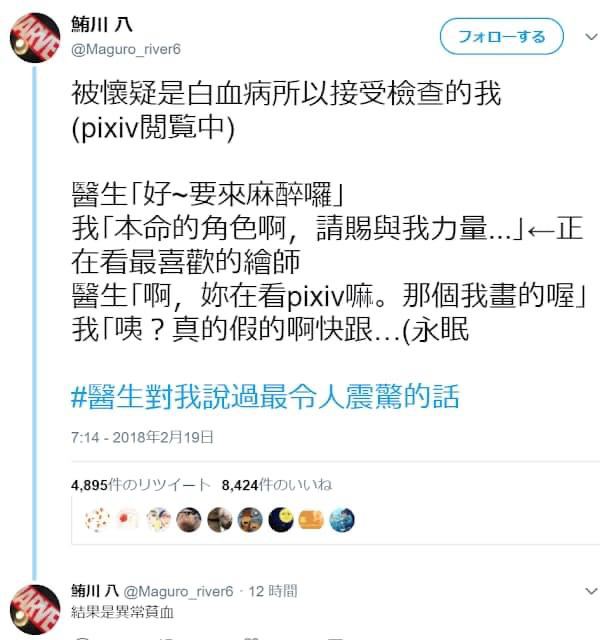Open the @Maguro_river6 handle in the header
This screenshot has height=640, width=609.
(126, 49)
